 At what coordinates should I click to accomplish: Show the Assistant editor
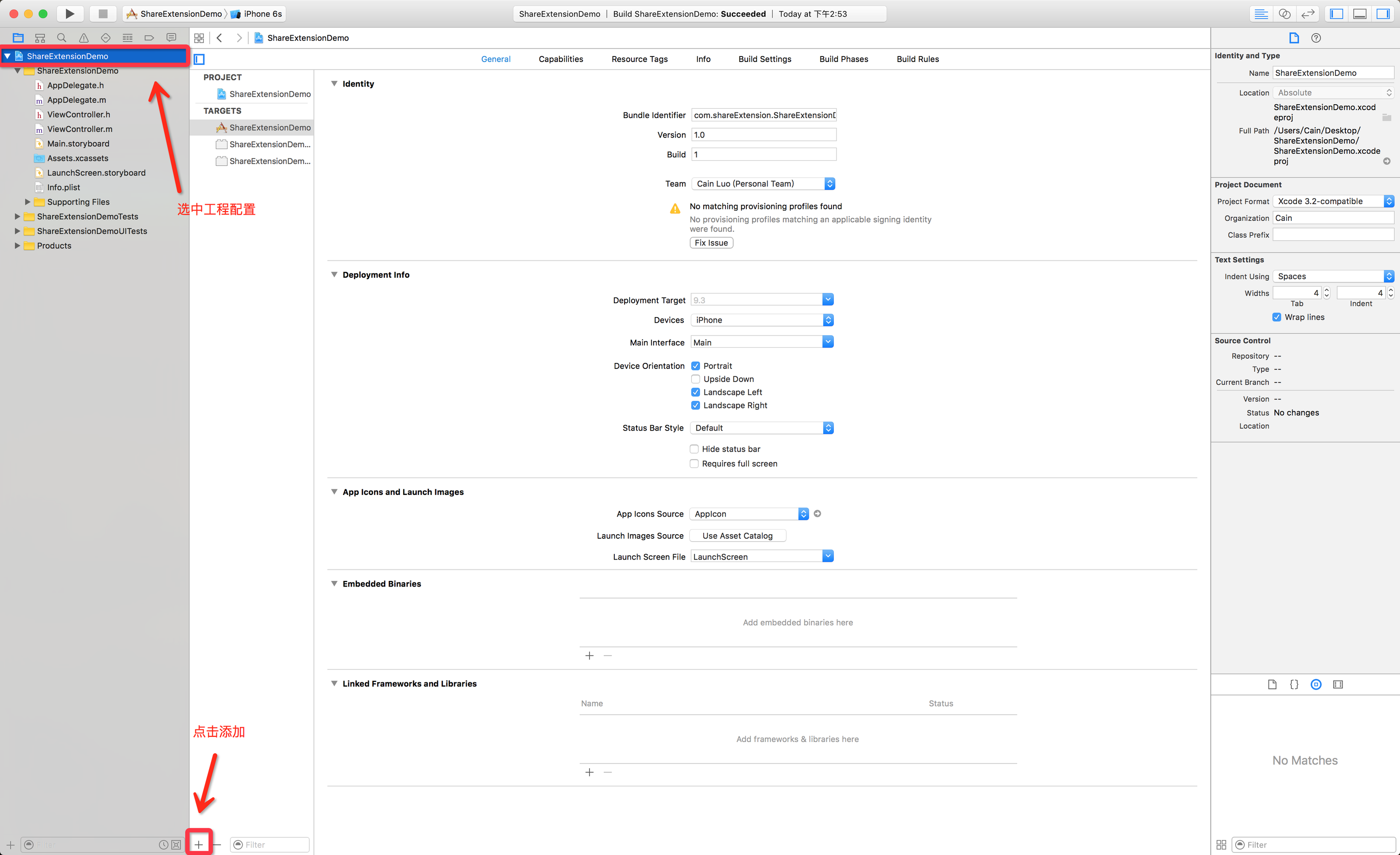[1284, 13]
